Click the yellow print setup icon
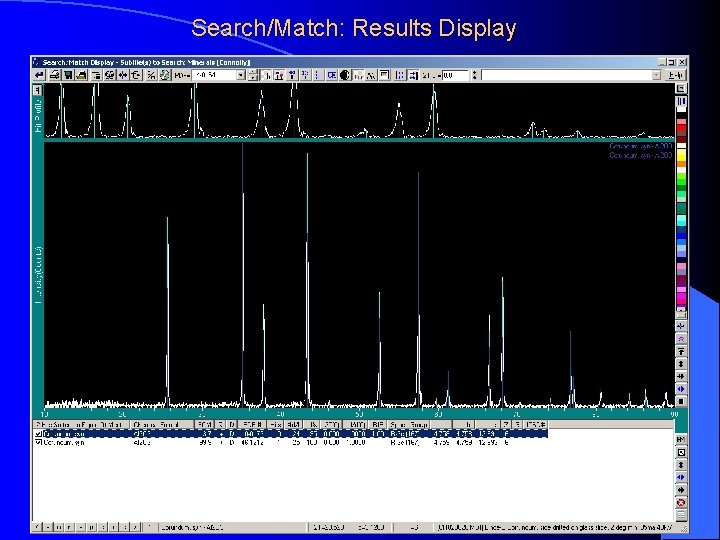Screen dimensions: 720x540 [x=82, y=75]
